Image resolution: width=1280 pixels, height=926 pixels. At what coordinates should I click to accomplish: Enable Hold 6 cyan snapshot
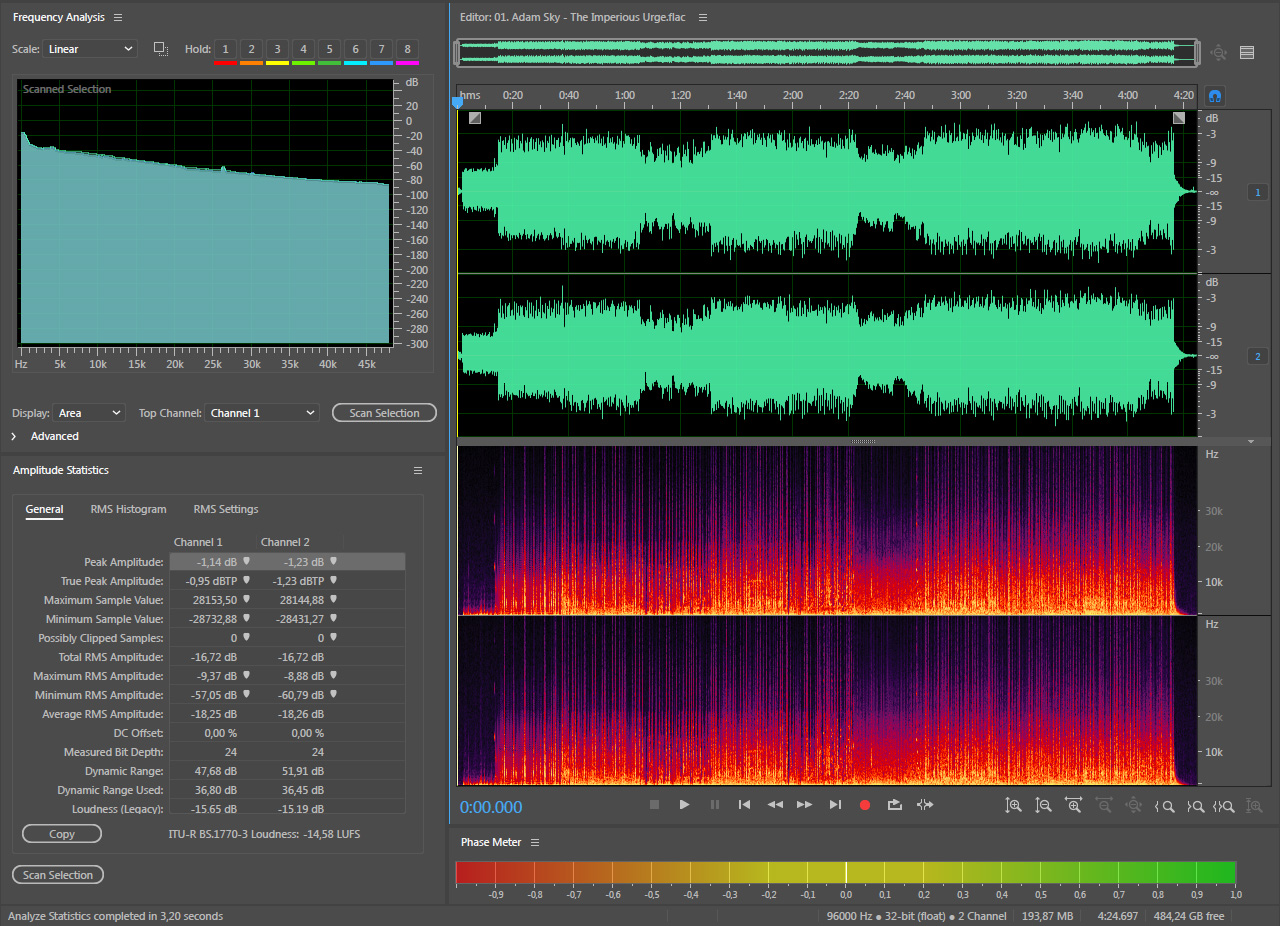point(355,49)
